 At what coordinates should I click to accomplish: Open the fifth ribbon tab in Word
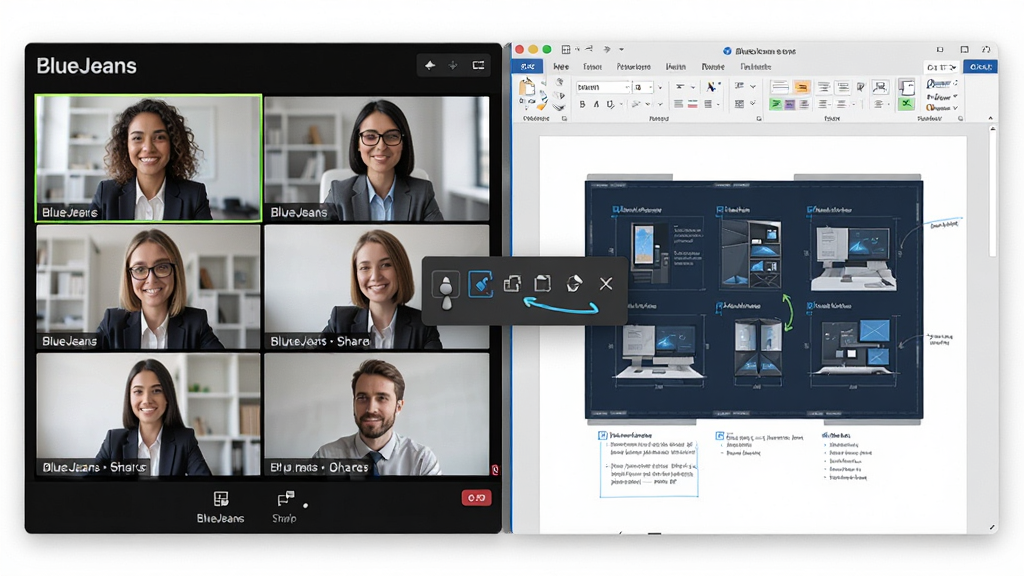(x=676, y=67)
